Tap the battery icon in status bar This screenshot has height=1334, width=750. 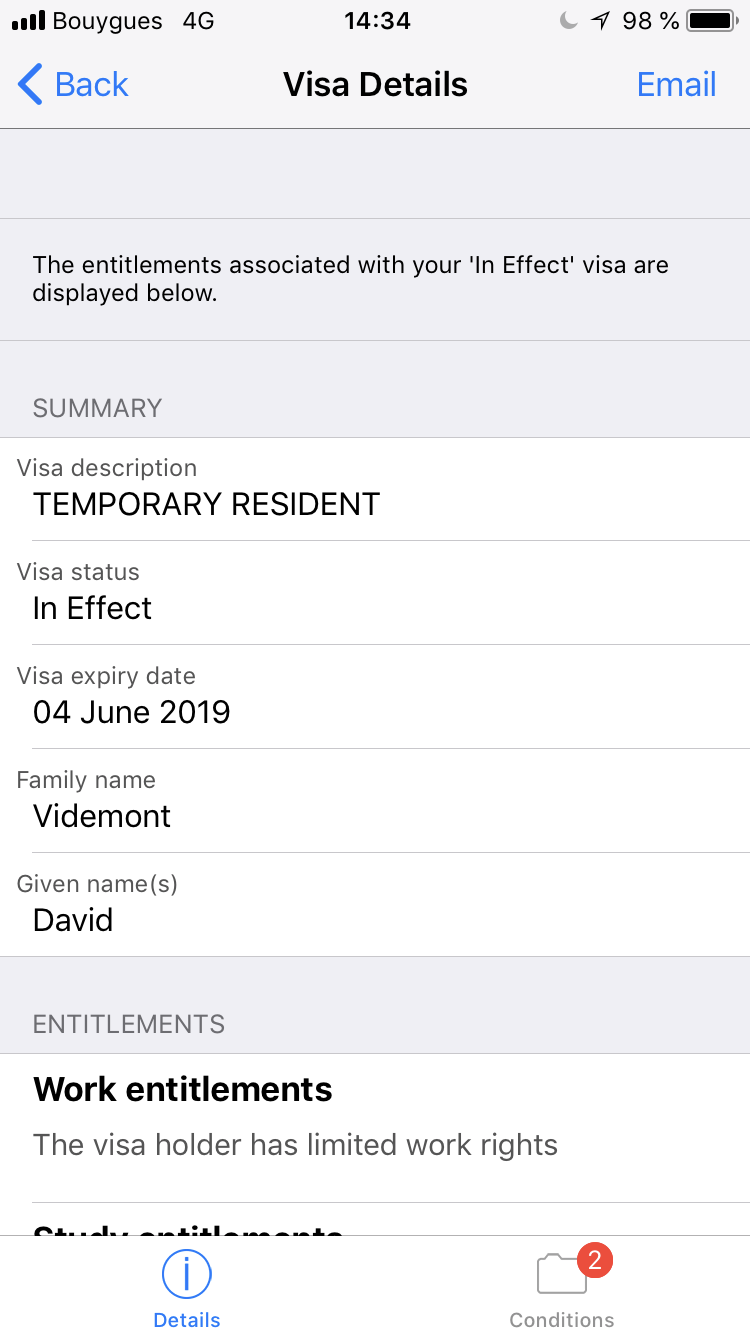(x=711, y=20)
